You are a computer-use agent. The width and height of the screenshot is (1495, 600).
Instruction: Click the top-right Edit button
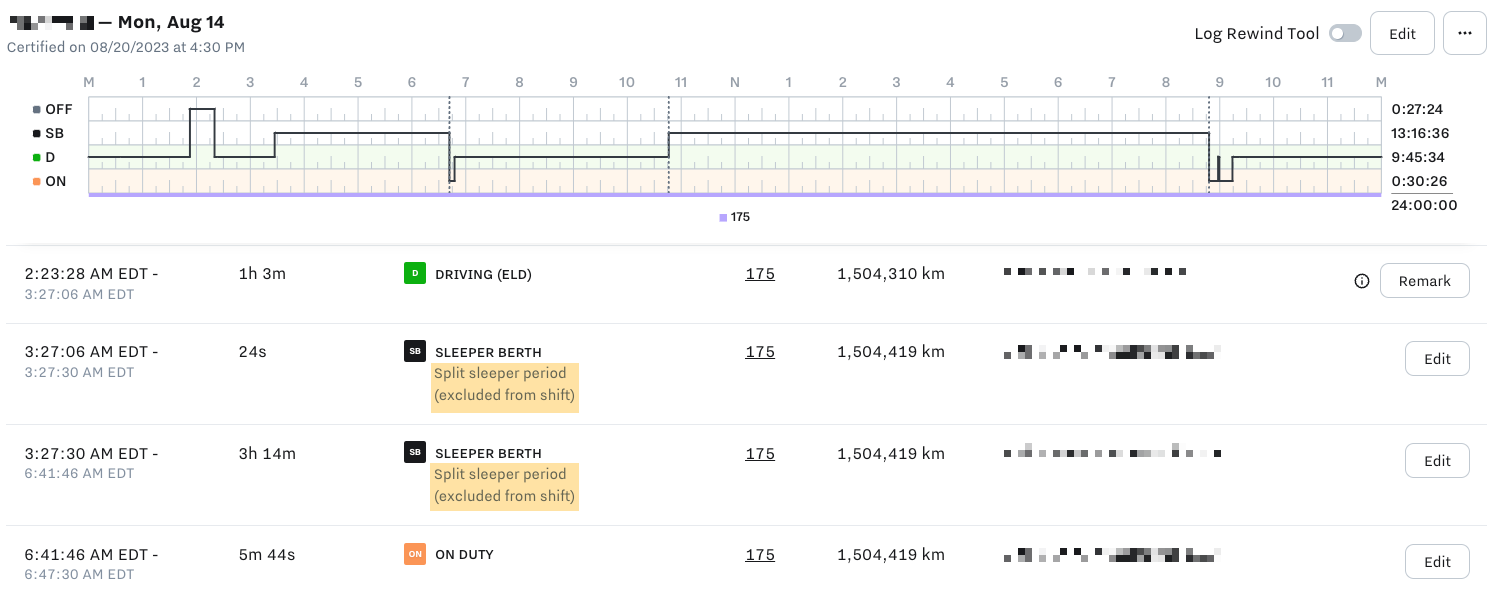pyautogui.click(x=1402, y=33)
